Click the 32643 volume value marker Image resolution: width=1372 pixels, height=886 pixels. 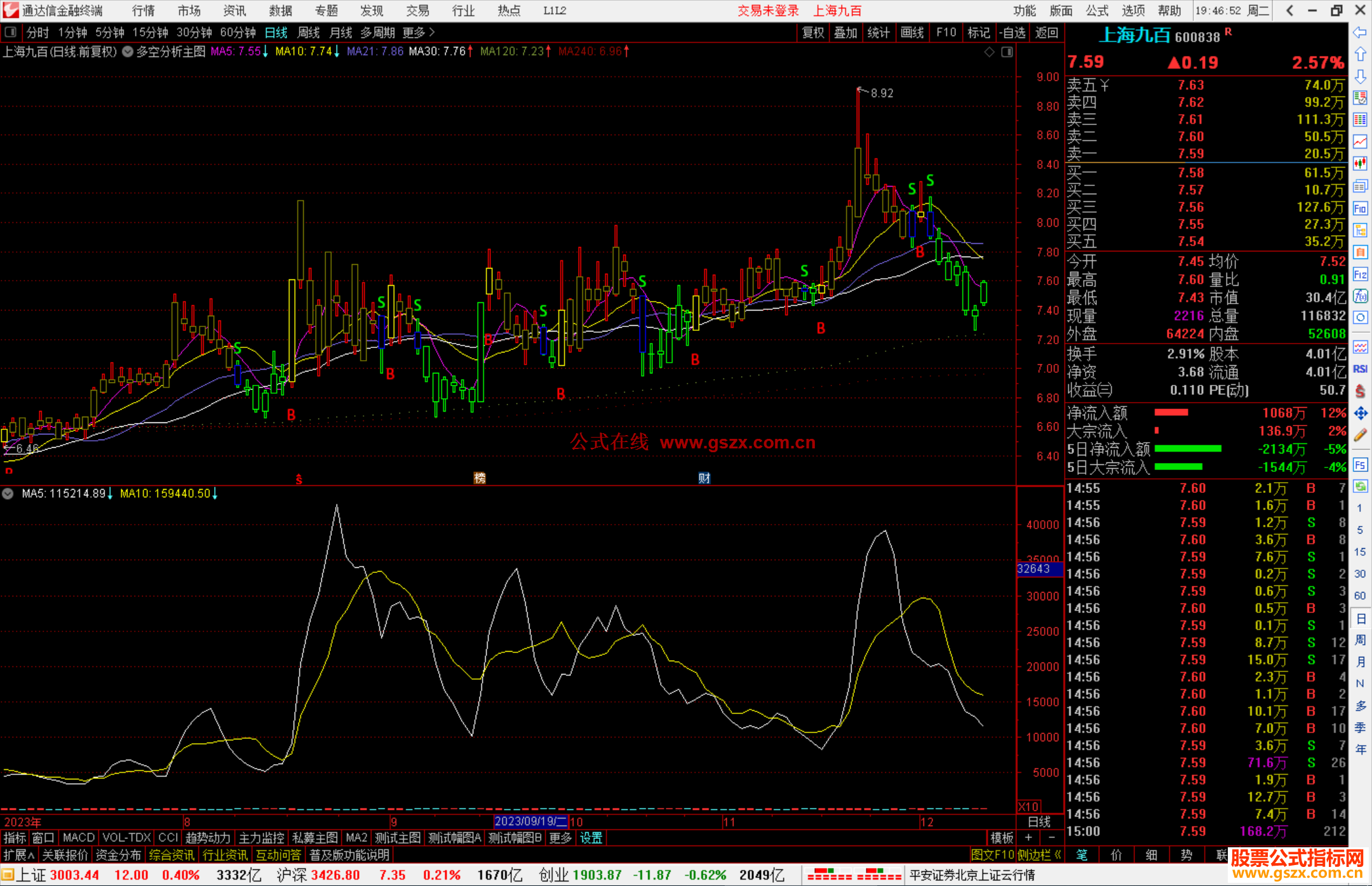coord(1034,569)
